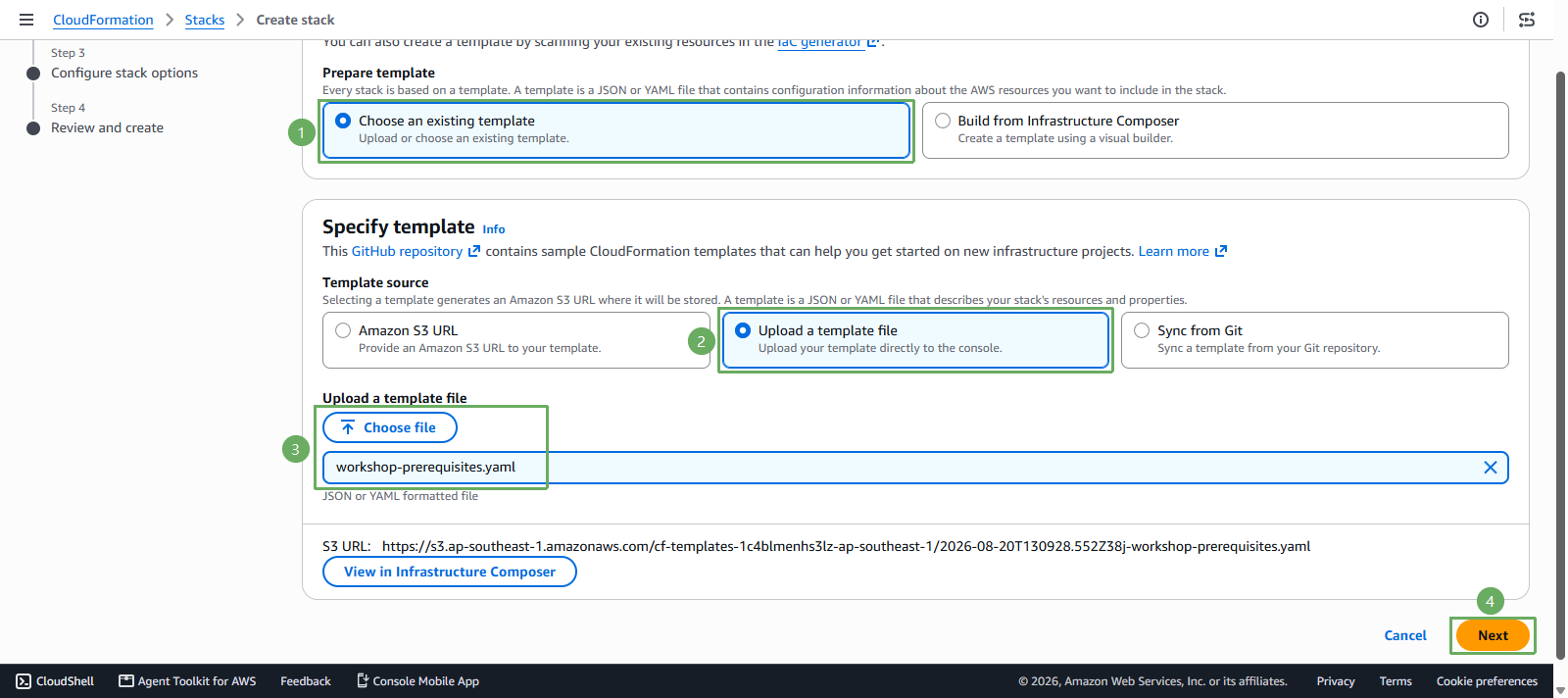
Task: Open the GitHub repository link
Action: [x=416, y=251]
